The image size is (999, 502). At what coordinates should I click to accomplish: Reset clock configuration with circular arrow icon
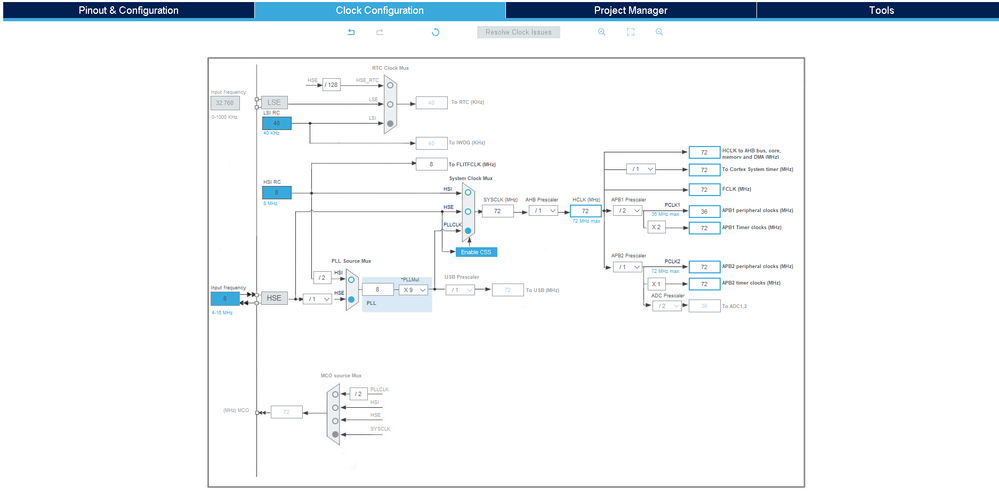coord(436,32)
